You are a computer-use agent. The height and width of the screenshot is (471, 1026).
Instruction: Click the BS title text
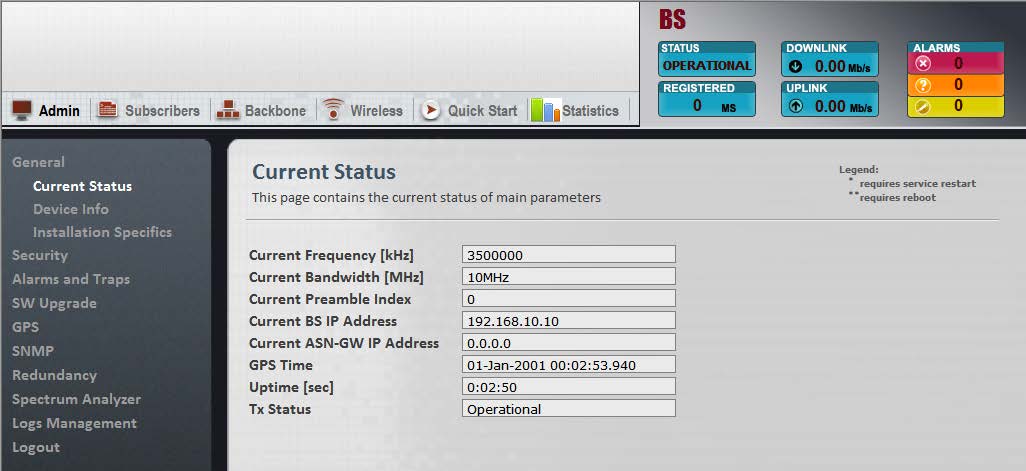pyautogui.click(x=672, y=20)
